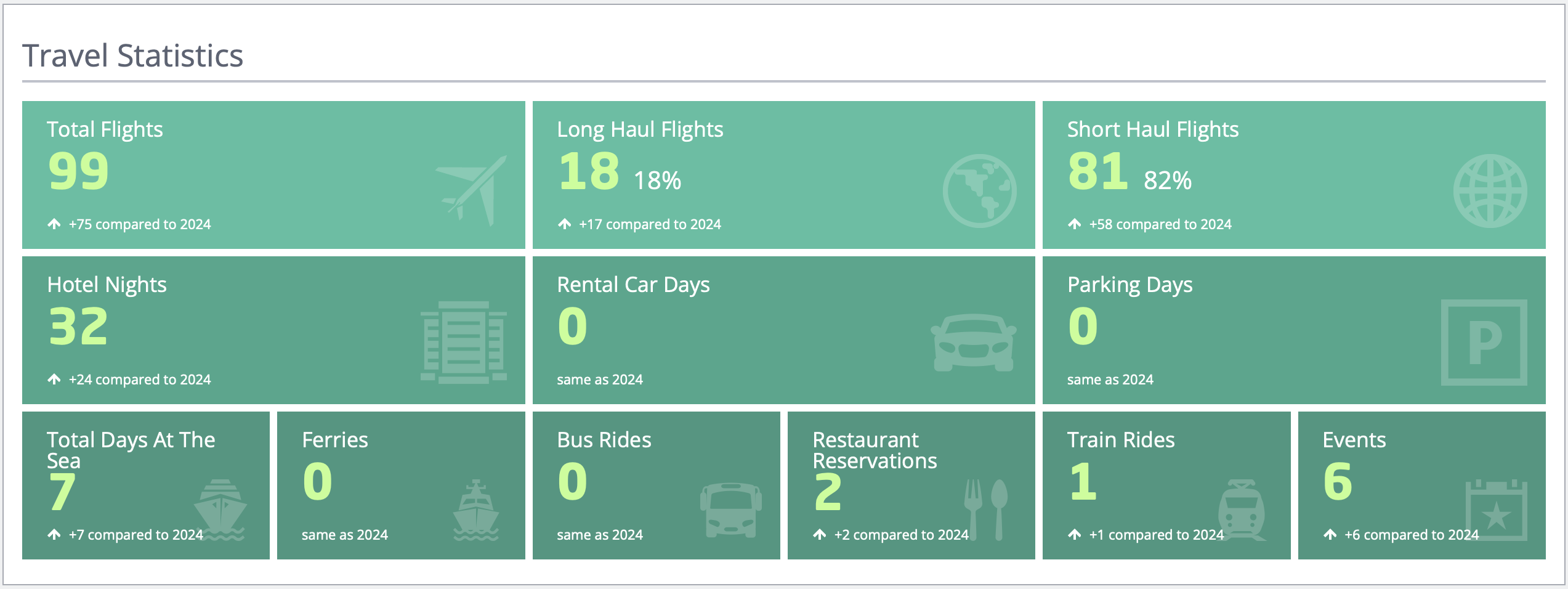The height and width of the screenshot is (589, 1568).
Task: Click the hotel building icon on Hotel Nights
Action: tap(463, 343)
